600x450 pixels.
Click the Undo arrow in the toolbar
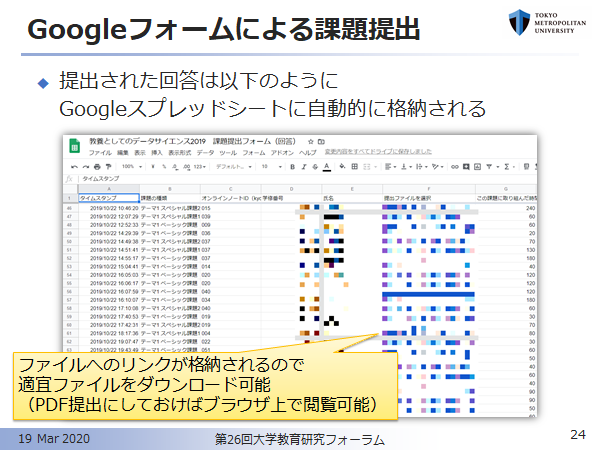[75, 167]
